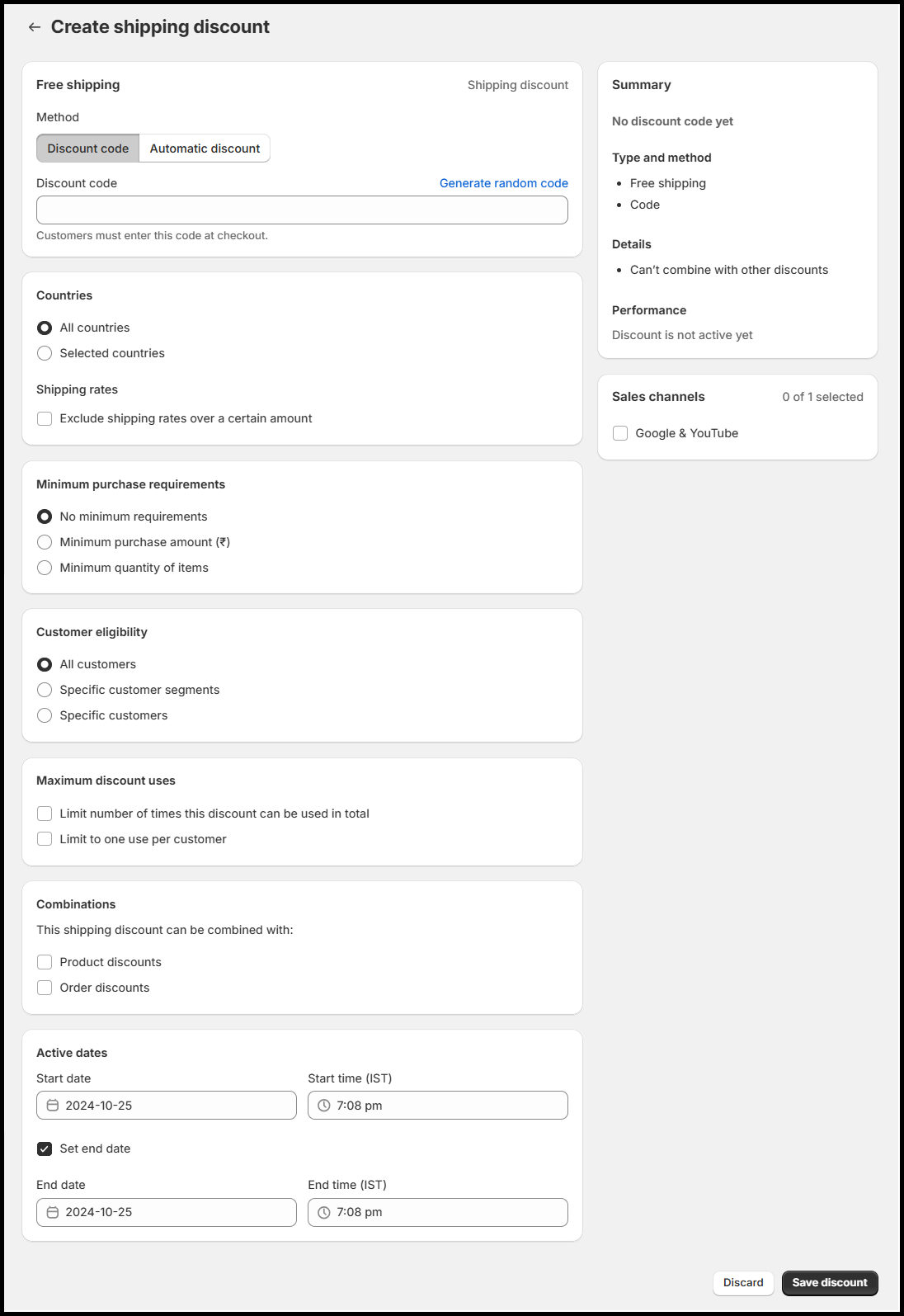Click the End date calendar icon

[x=53, y=1212]
